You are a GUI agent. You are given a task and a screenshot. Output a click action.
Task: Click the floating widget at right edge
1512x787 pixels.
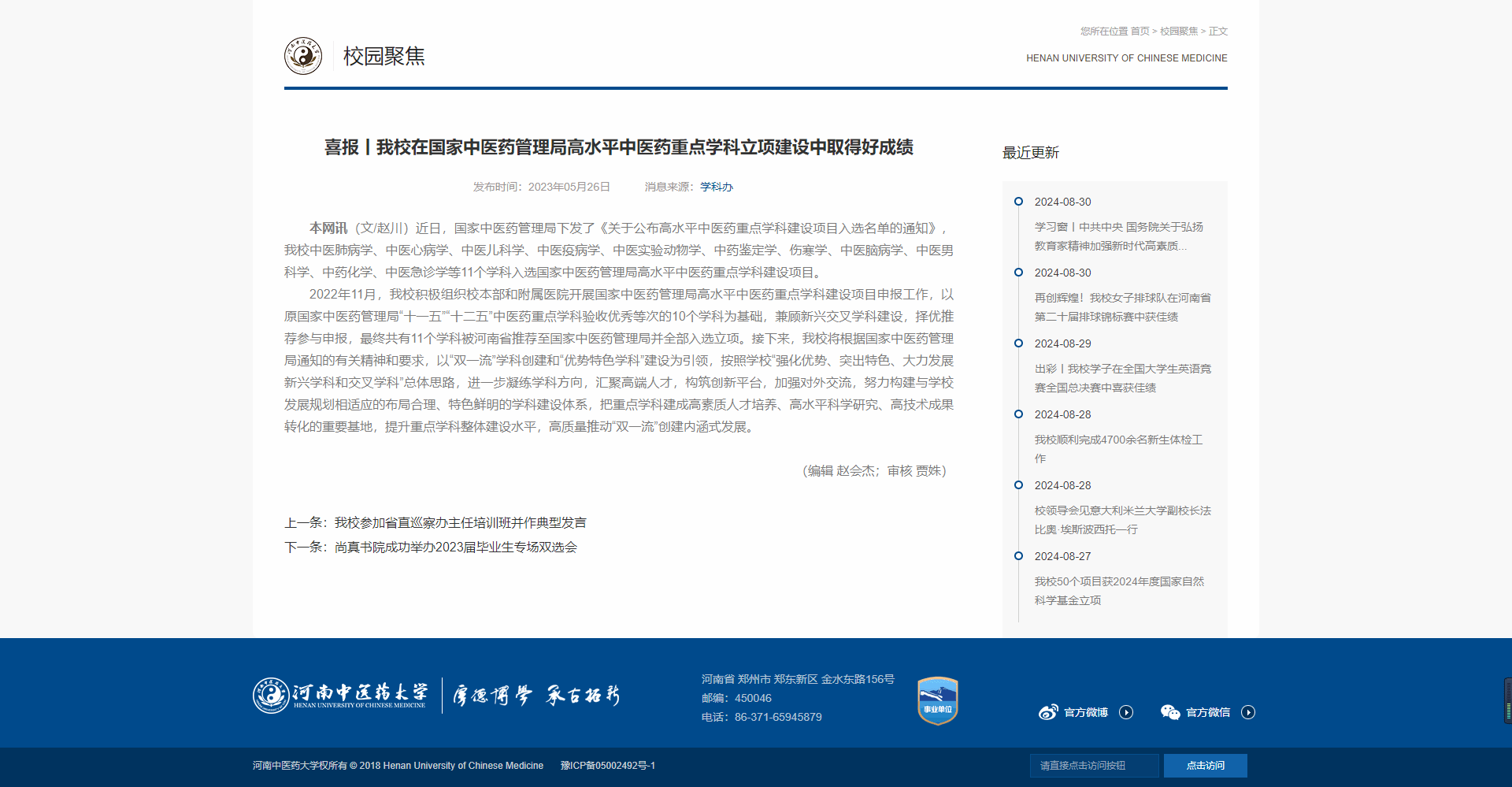(x=1507, y=700)
